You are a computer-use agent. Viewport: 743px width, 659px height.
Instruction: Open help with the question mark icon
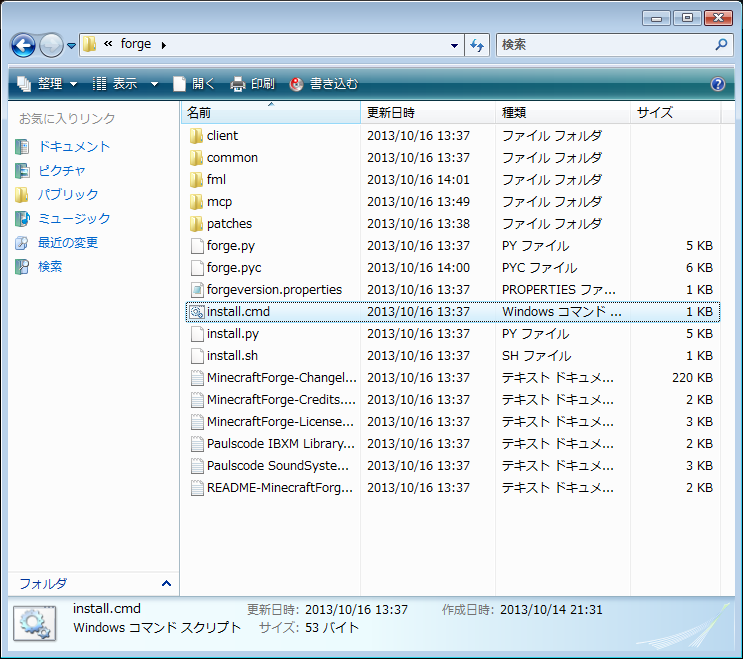tap(717, 84)
